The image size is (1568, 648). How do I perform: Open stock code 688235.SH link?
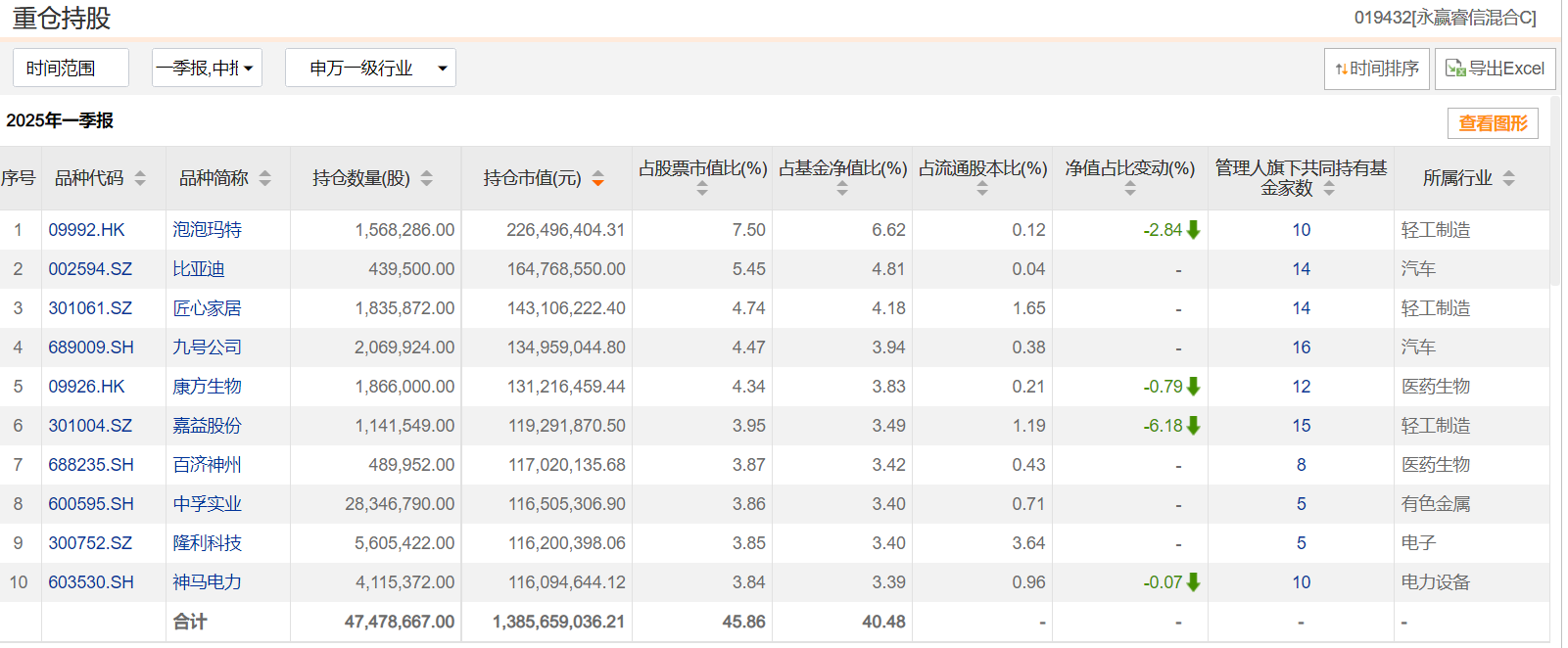[x=91, y=465]
